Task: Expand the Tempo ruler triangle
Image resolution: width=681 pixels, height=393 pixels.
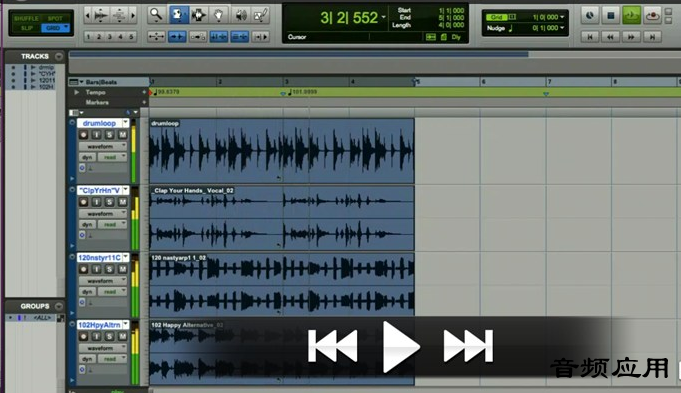Action: point(77,92)
